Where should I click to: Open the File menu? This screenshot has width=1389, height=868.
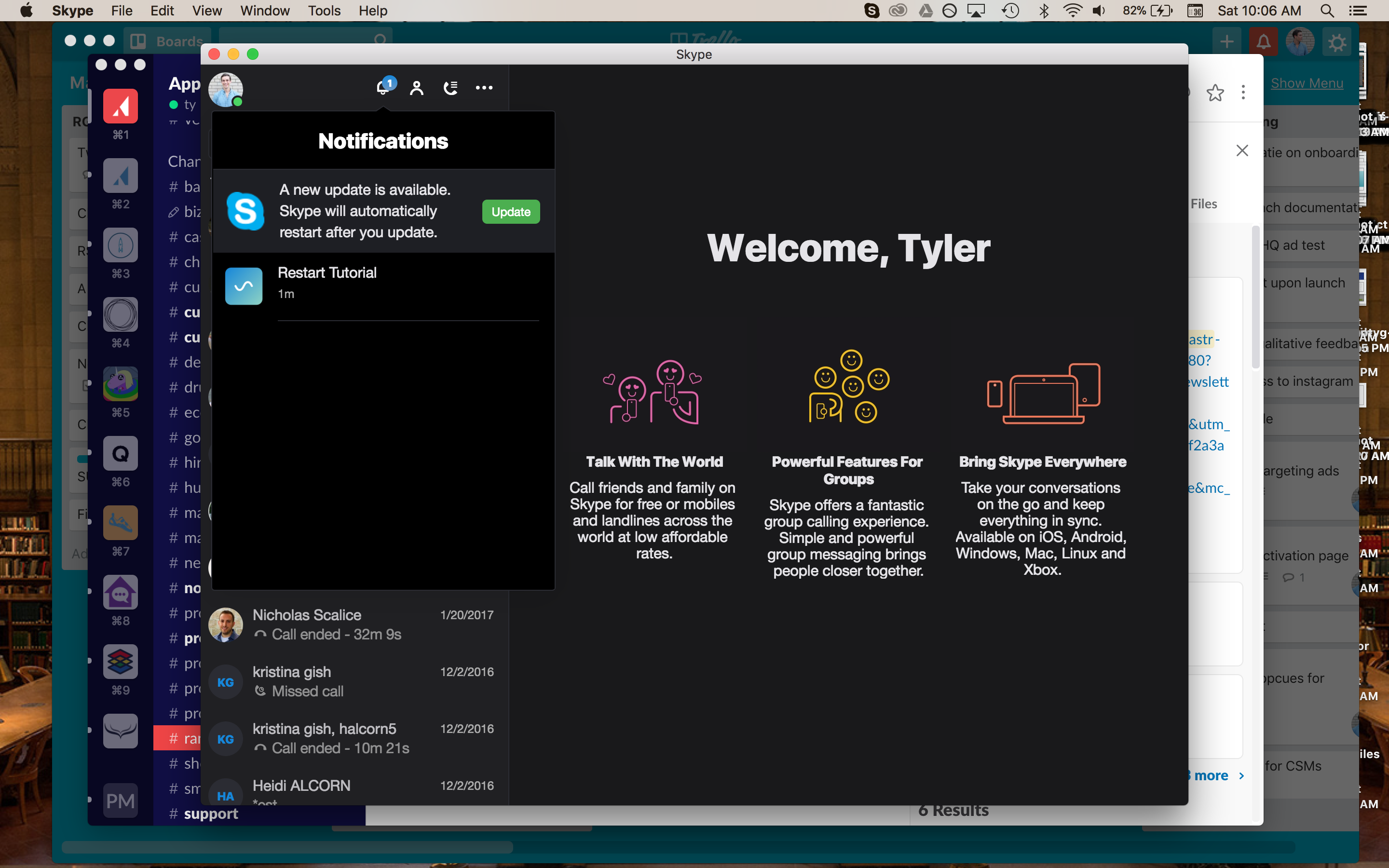tap(121, 10)
